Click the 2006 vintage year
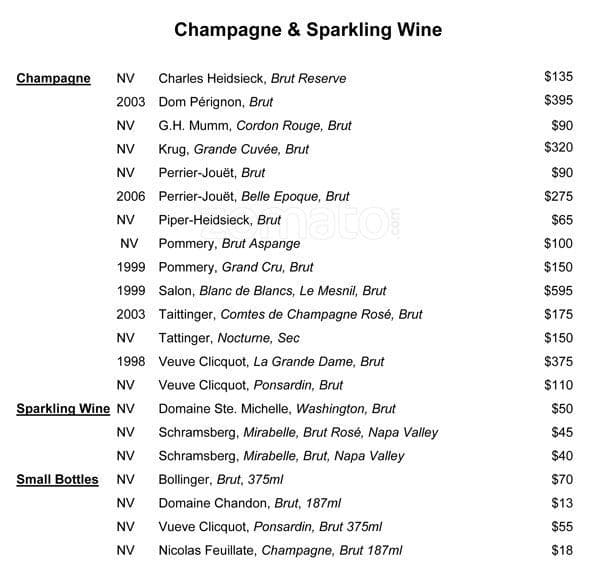The width and height of the screenshot is (600, 582). pos(130,196)
